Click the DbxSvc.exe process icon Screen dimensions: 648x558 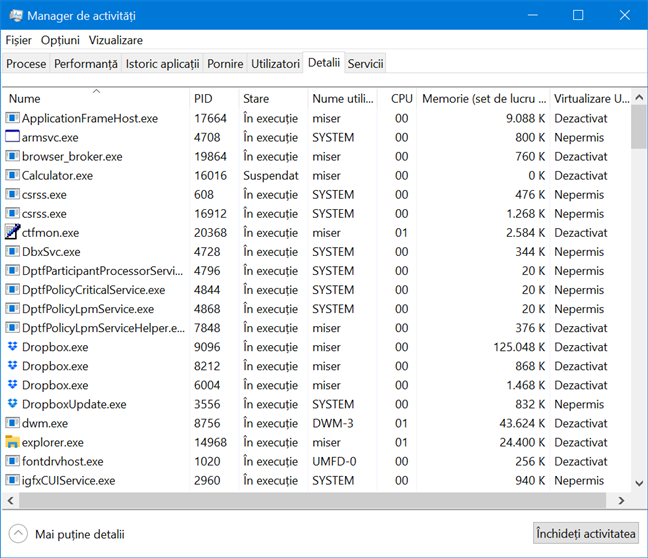pos(12,251)
